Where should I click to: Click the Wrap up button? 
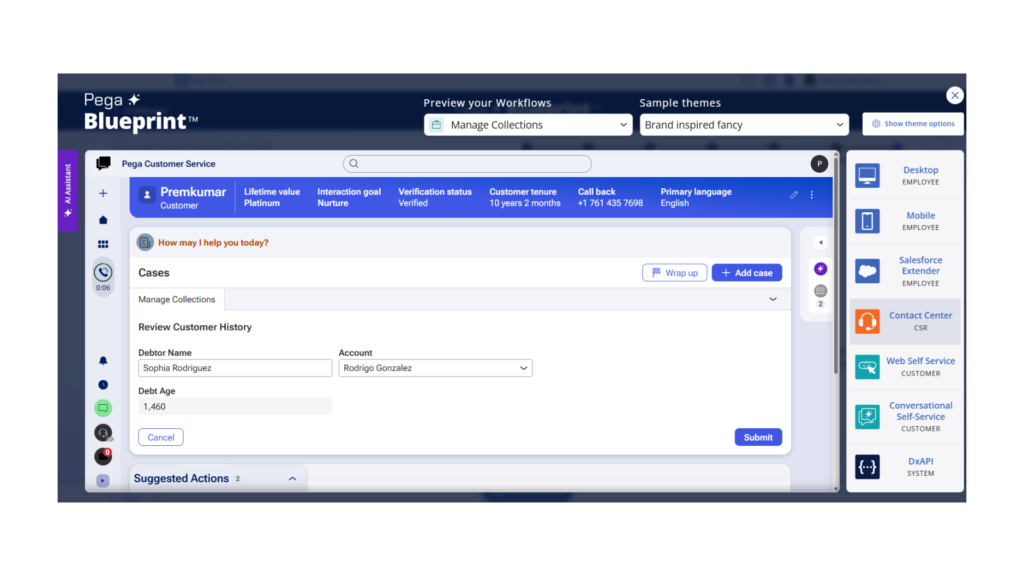click(674, 273)
